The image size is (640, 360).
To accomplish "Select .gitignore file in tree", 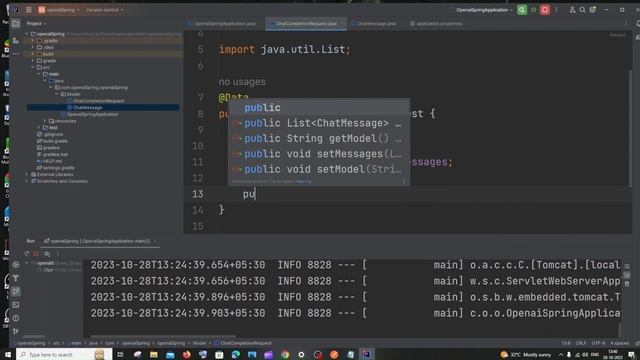I will pos(50,134).
